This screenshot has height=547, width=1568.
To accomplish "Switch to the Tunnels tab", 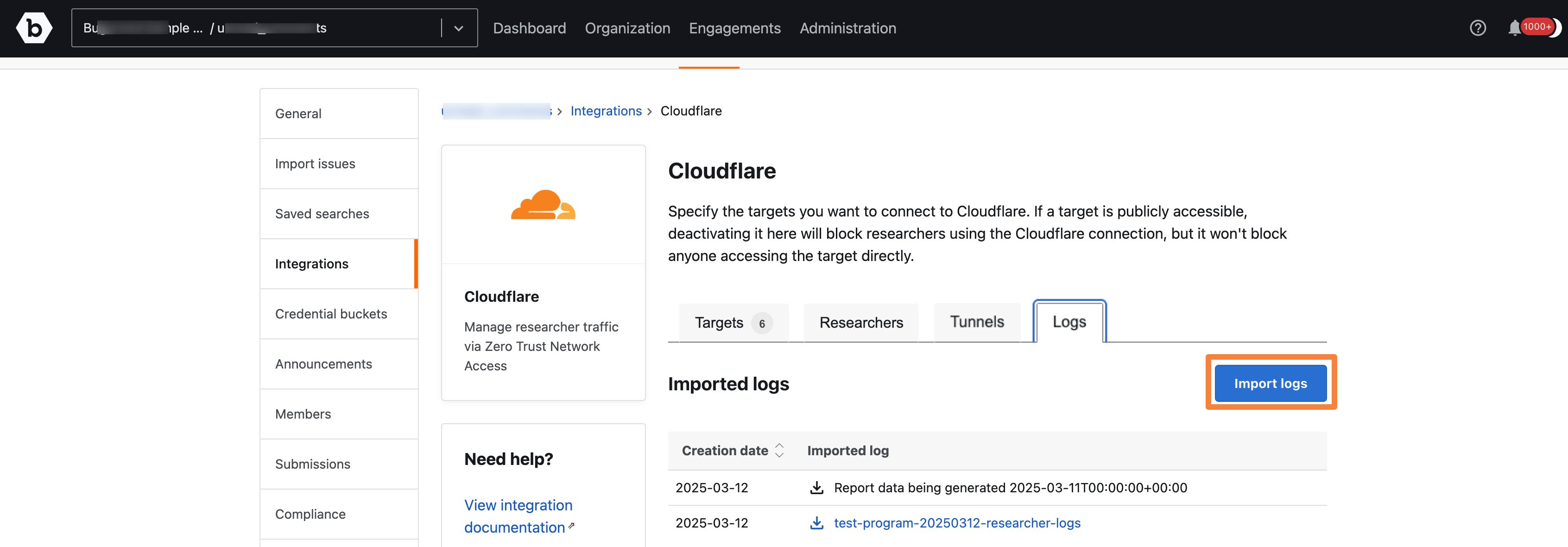I will [976, 322].
